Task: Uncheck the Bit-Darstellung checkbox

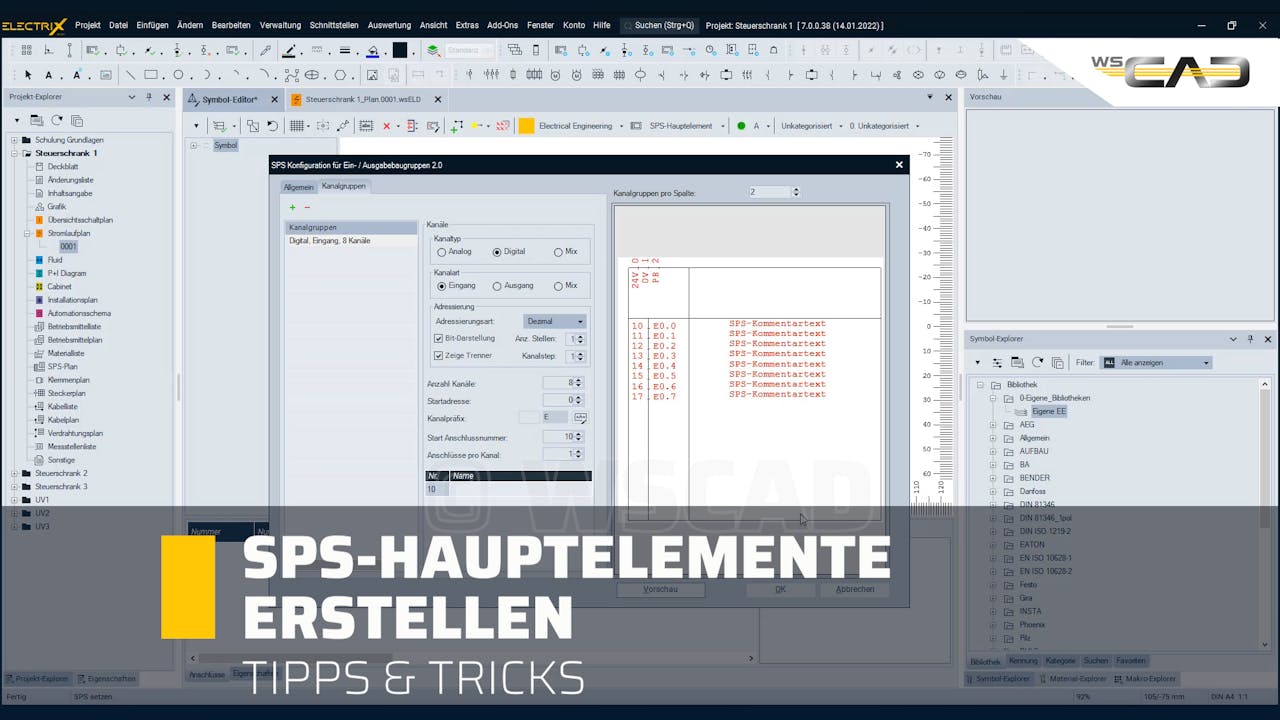Action: [439, 339]
